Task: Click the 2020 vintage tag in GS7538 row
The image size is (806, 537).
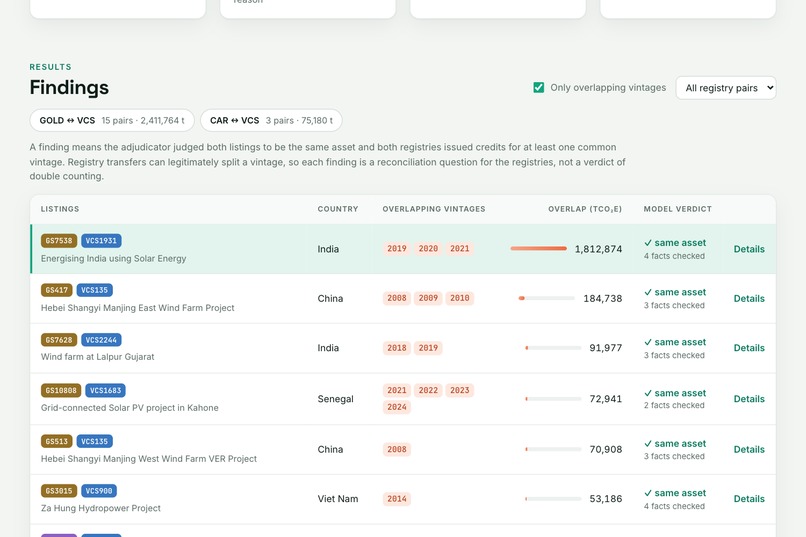Action: tap(428, 249)
